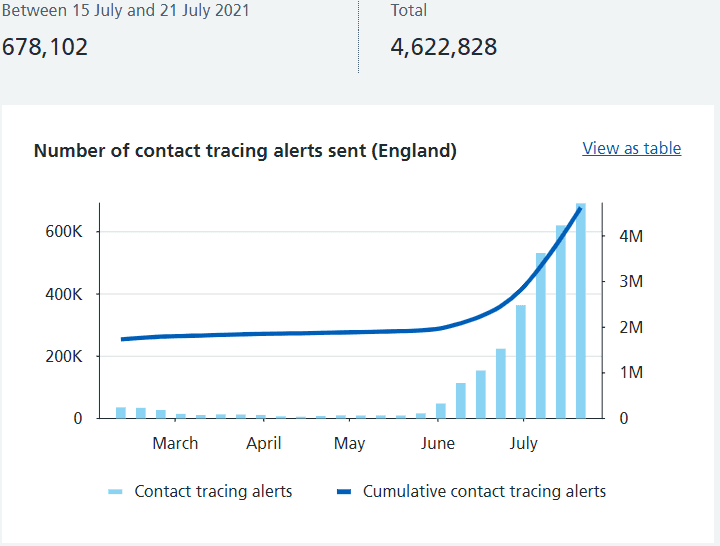720x546 pixels.
Task: Click the dark blue legend line swatch
Action: (x=344, y=492)
